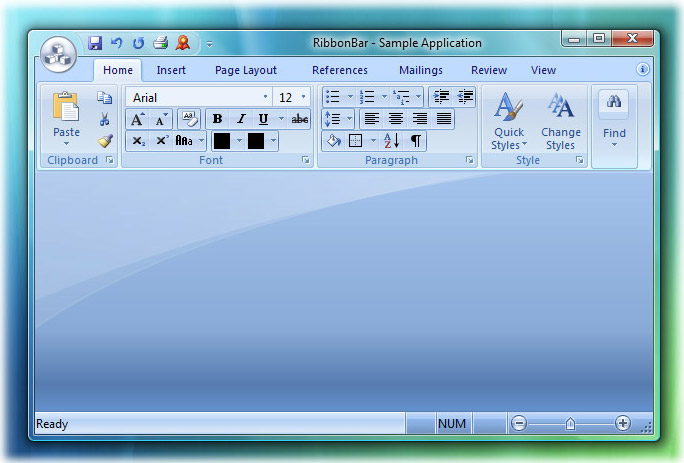The height and width of the screenshot is (463, 684).
Task: Click the Save icon in quick access toolbar
Action: (95, 43)
